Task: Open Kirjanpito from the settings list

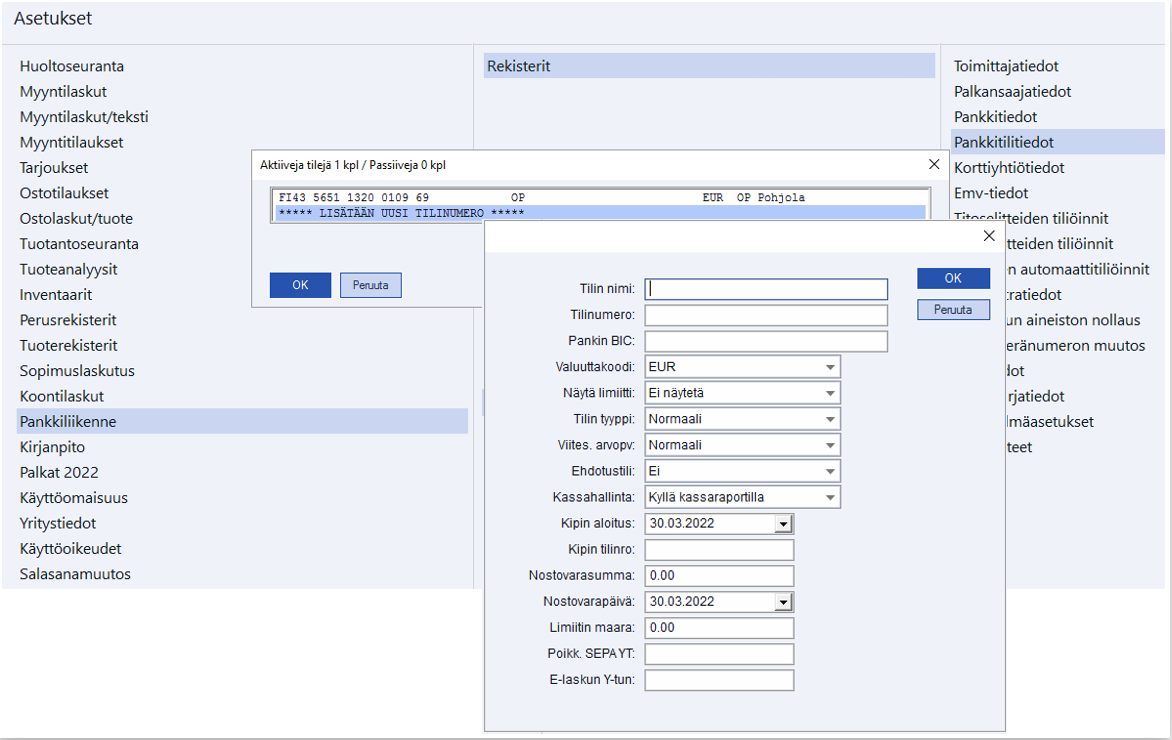Action: coord(52,447)
